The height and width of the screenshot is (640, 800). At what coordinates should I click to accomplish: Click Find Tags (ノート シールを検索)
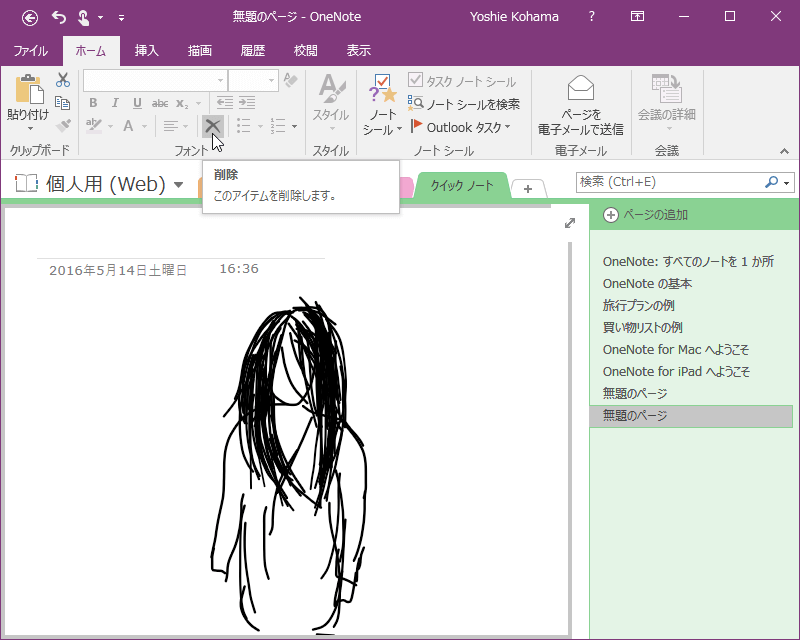[x=463, y=104]
